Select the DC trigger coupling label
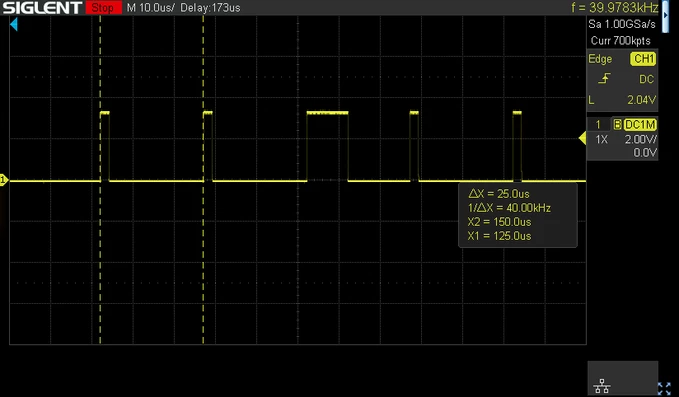 click(x=647, y=79)
